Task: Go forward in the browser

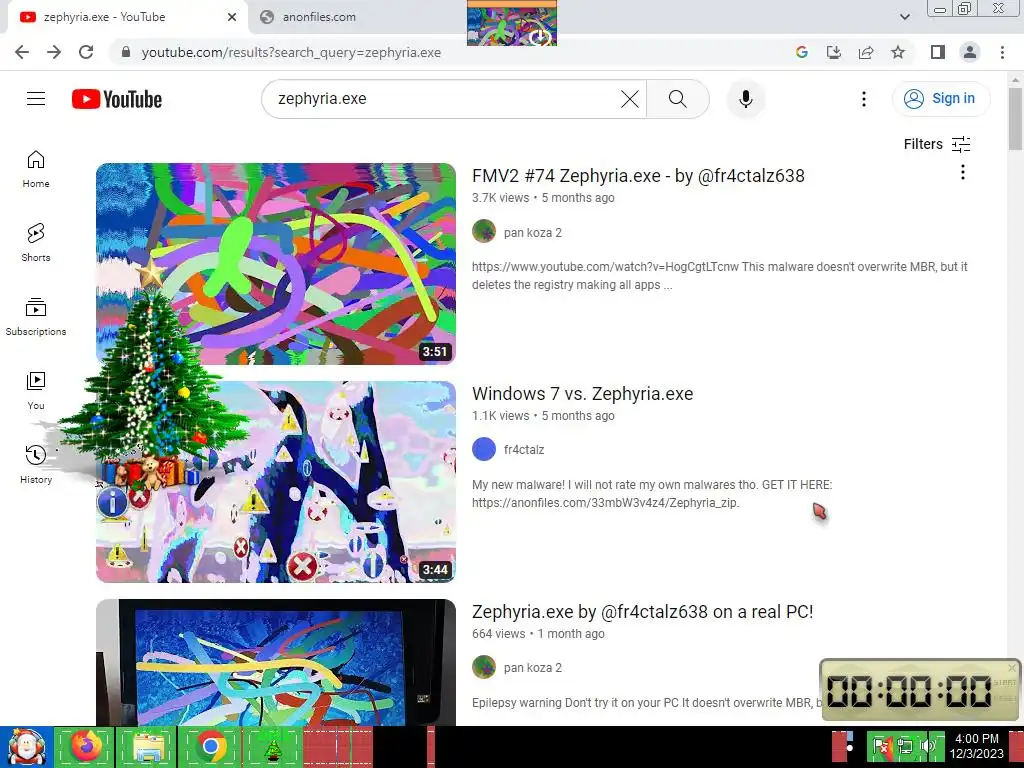Action: 54,52
